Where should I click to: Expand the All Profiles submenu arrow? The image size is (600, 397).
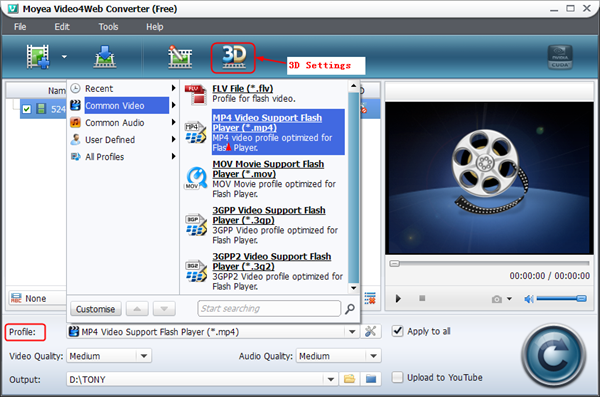coord(173,156)
